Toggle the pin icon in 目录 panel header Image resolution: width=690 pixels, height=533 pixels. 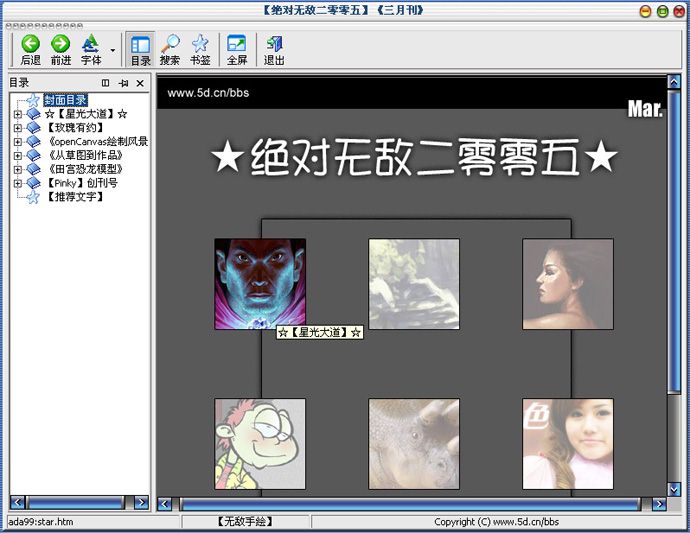pos(123,83)
